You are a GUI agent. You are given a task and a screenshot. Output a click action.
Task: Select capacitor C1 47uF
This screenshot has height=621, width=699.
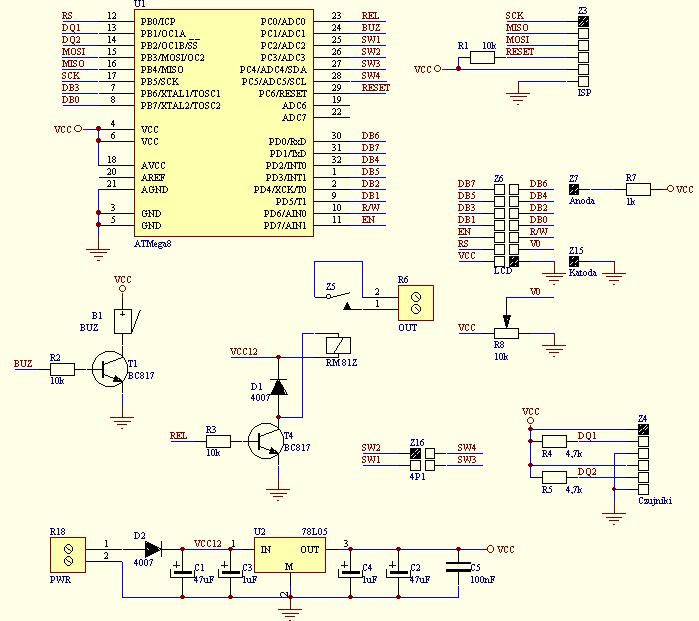point(182,572)
